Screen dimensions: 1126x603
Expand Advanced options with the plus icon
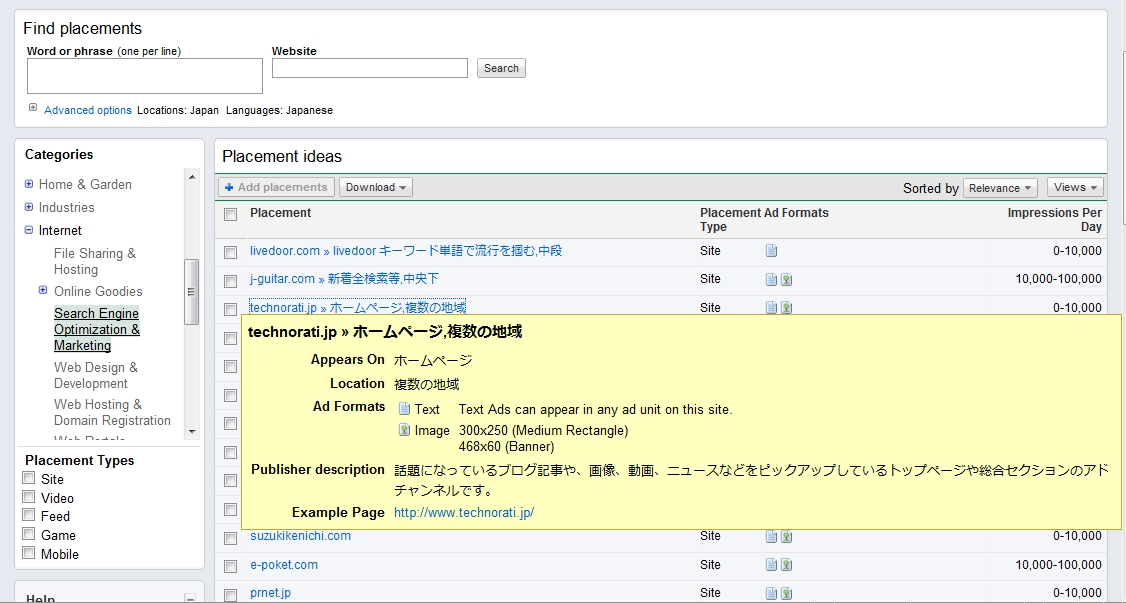click(x=33, y=108)
